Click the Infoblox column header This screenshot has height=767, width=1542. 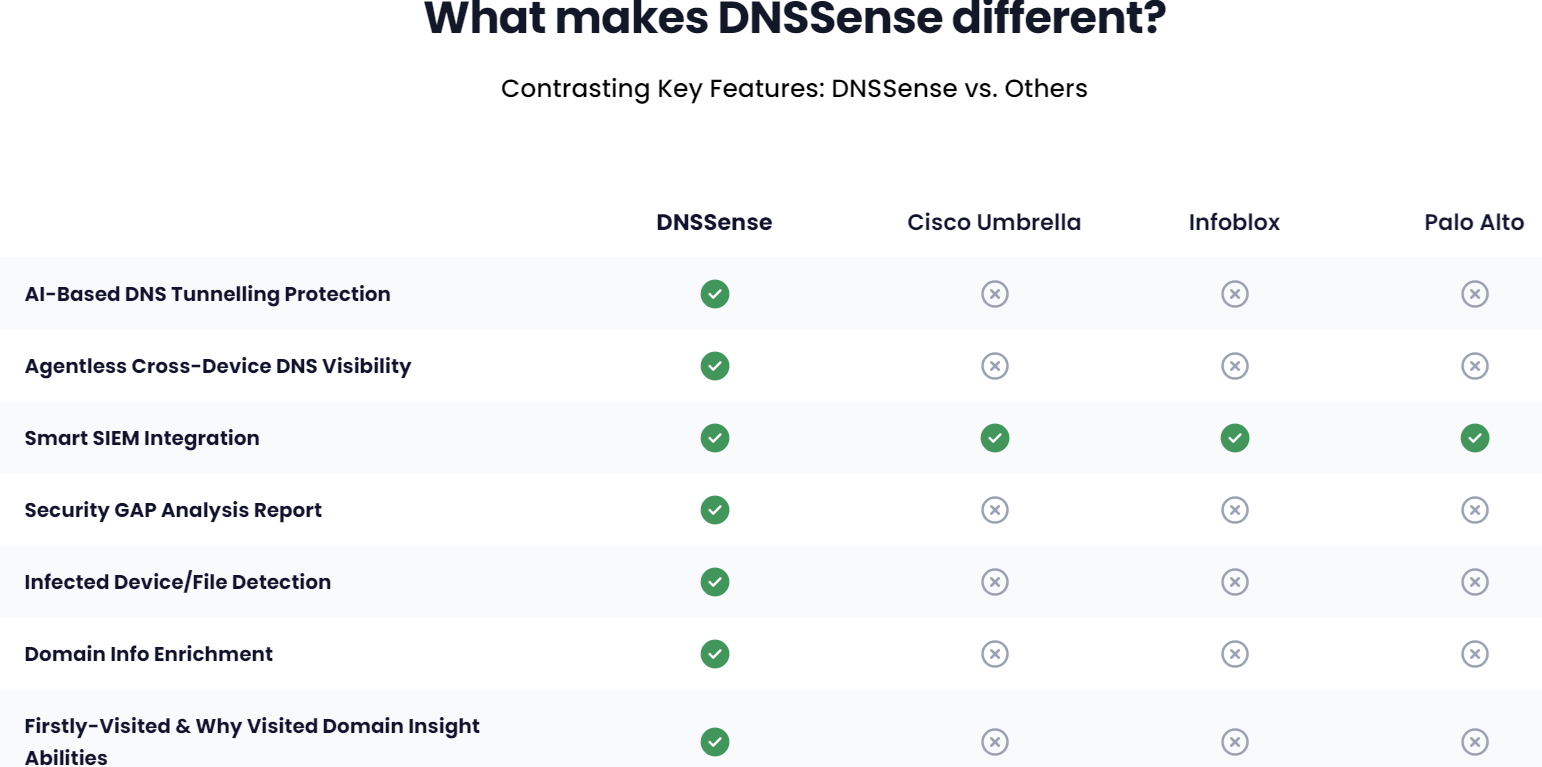[1234, 222]
